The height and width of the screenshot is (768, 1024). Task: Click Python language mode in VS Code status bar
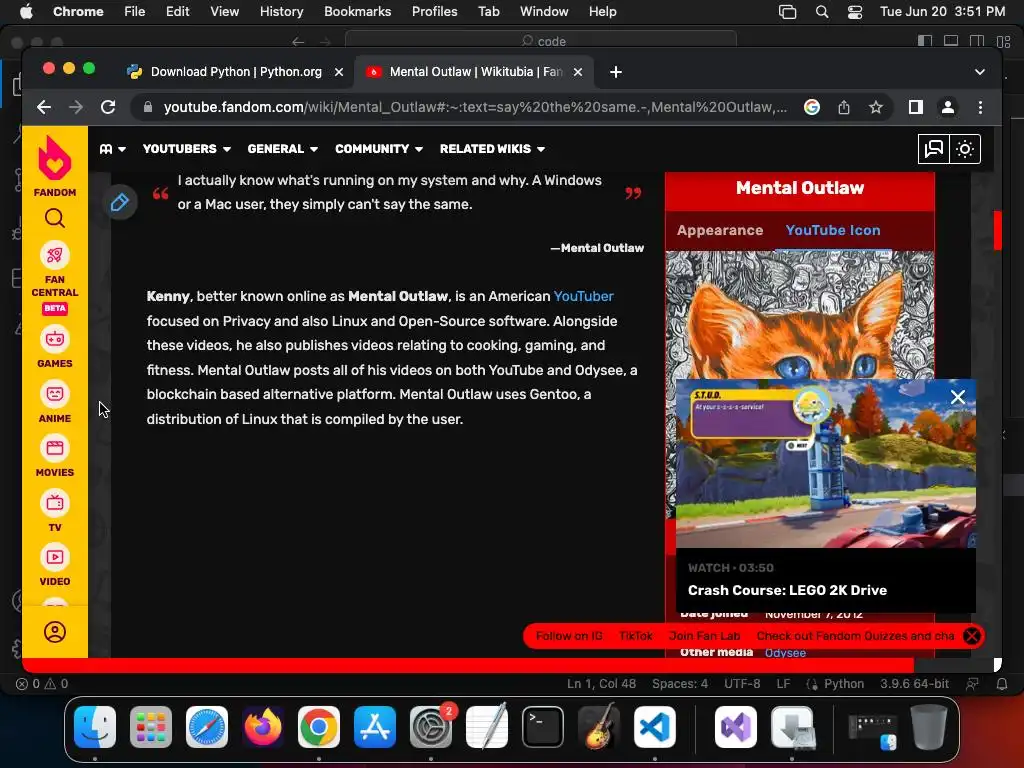click(x=844, y=684)
